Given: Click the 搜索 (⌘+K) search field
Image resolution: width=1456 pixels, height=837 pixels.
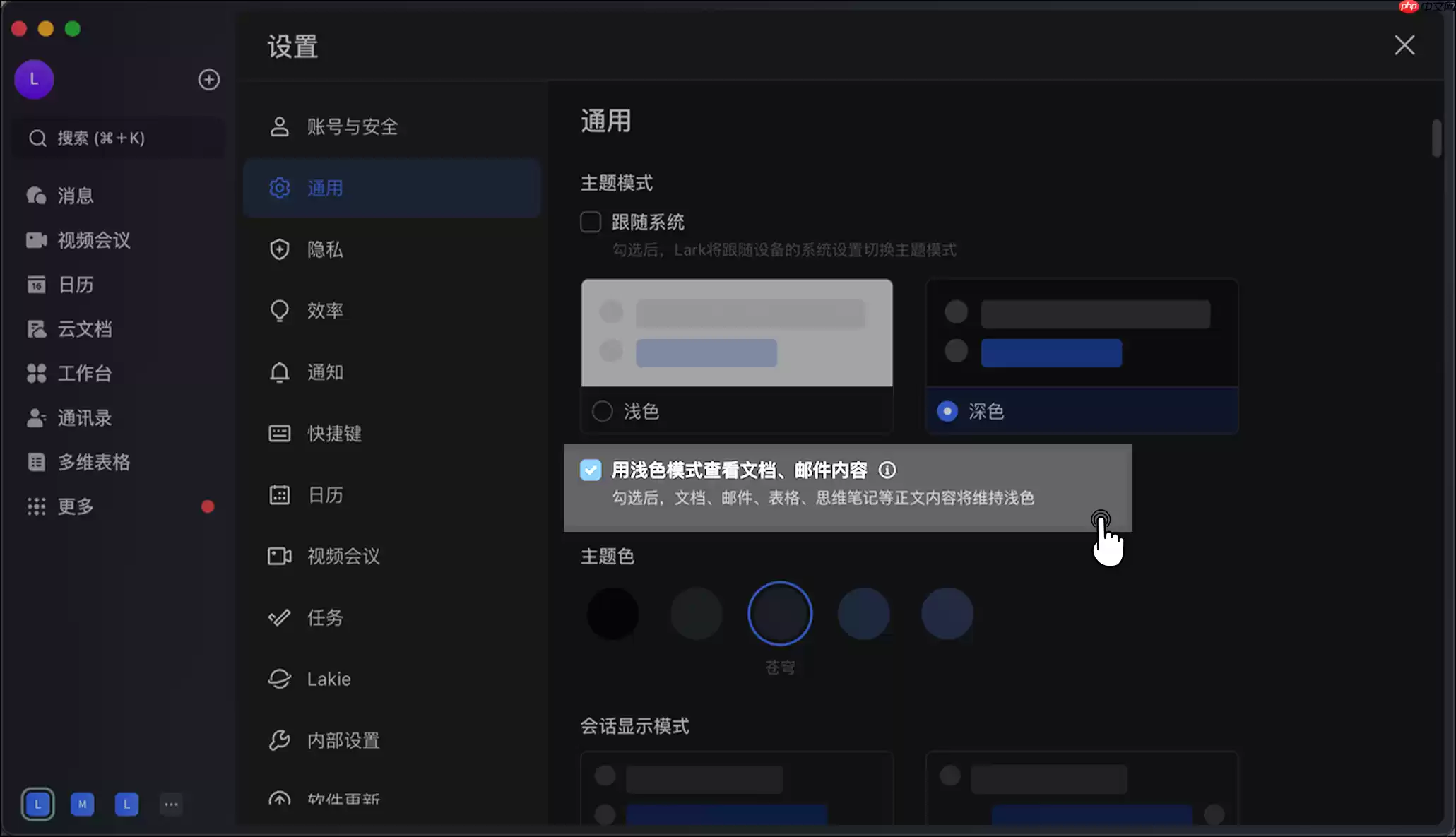Looking at the screenshot, I should click(x=117, y=138).
